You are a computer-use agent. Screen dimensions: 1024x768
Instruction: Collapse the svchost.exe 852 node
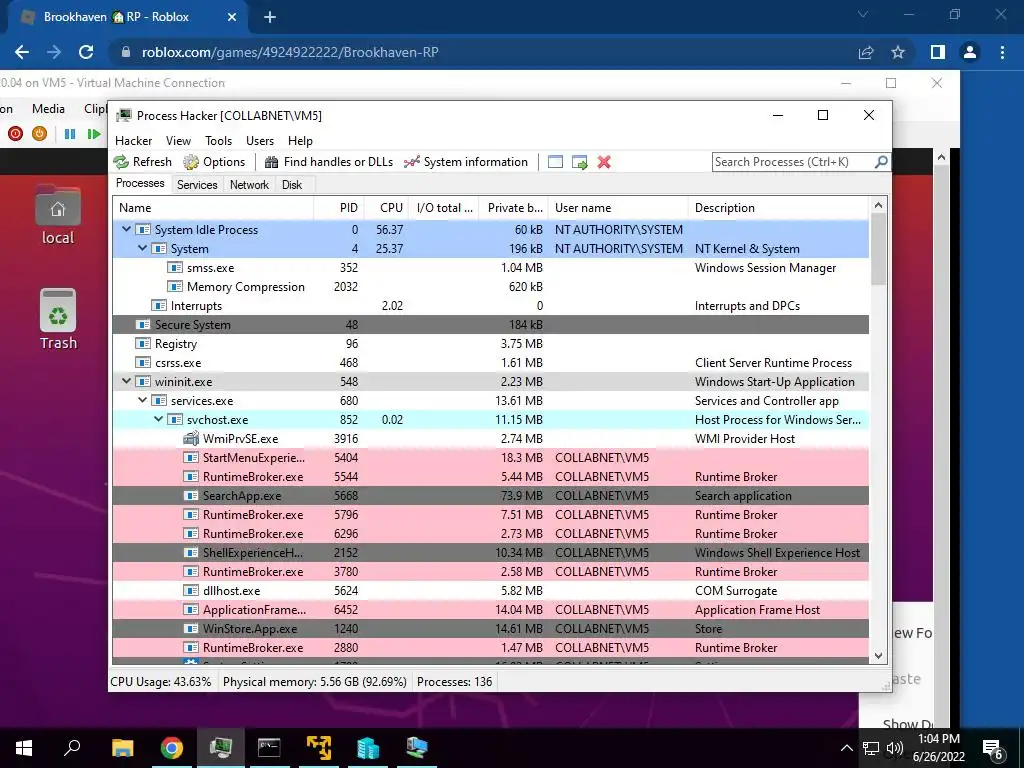coord(159,419)
